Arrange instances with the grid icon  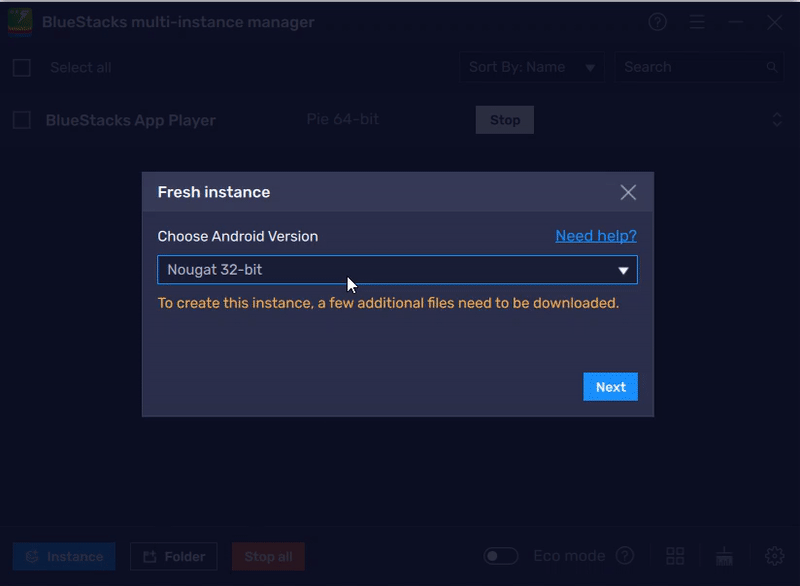click(675, 556)
